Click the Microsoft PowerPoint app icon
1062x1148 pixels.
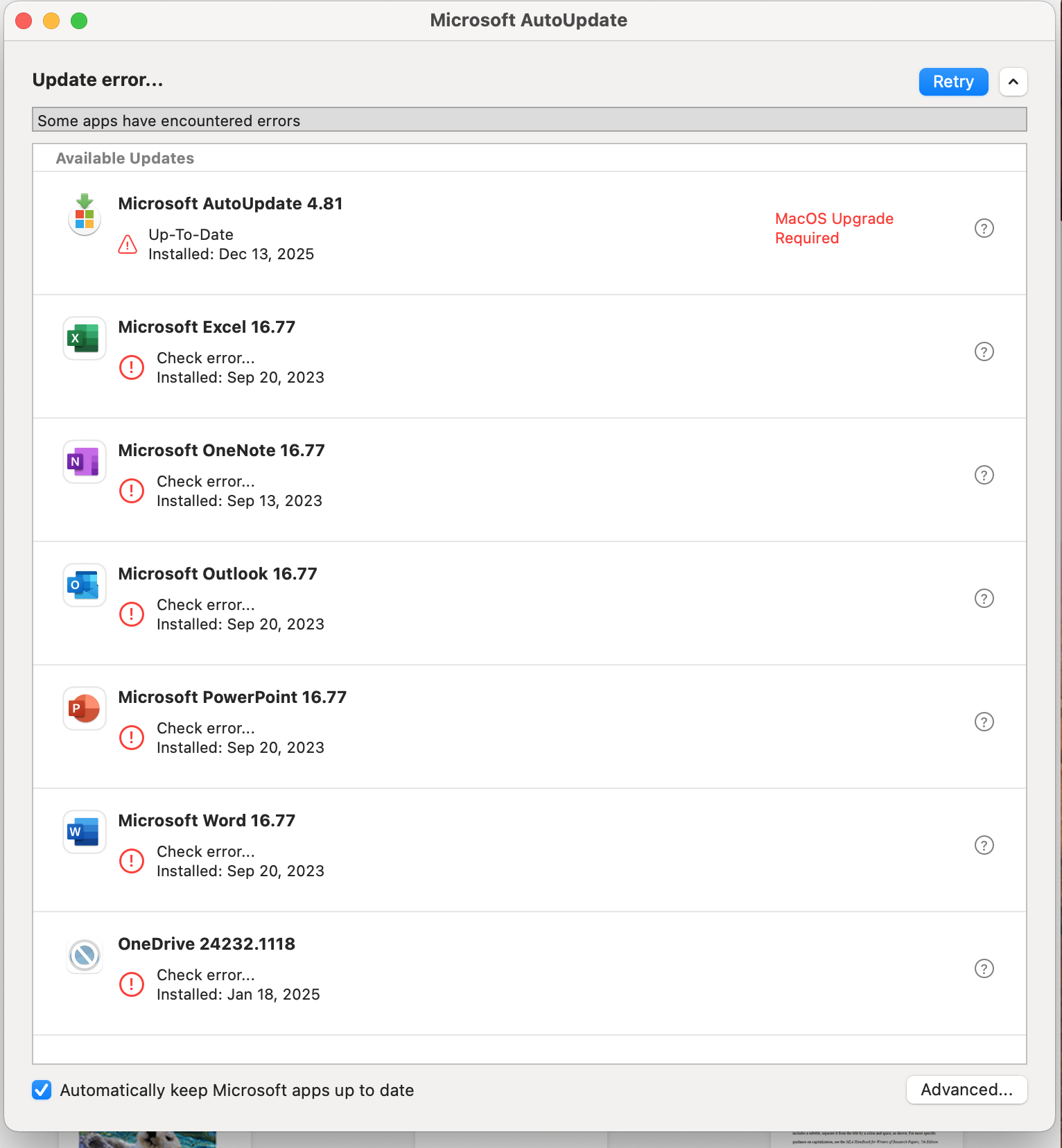point(85,708)
